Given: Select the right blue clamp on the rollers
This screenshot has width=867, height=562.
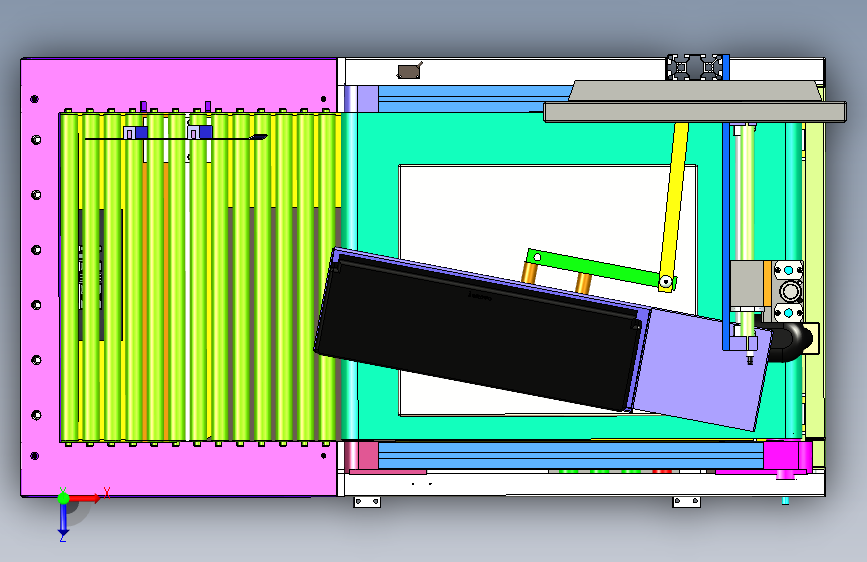Looking at the screenshot, I should (206, 132).
